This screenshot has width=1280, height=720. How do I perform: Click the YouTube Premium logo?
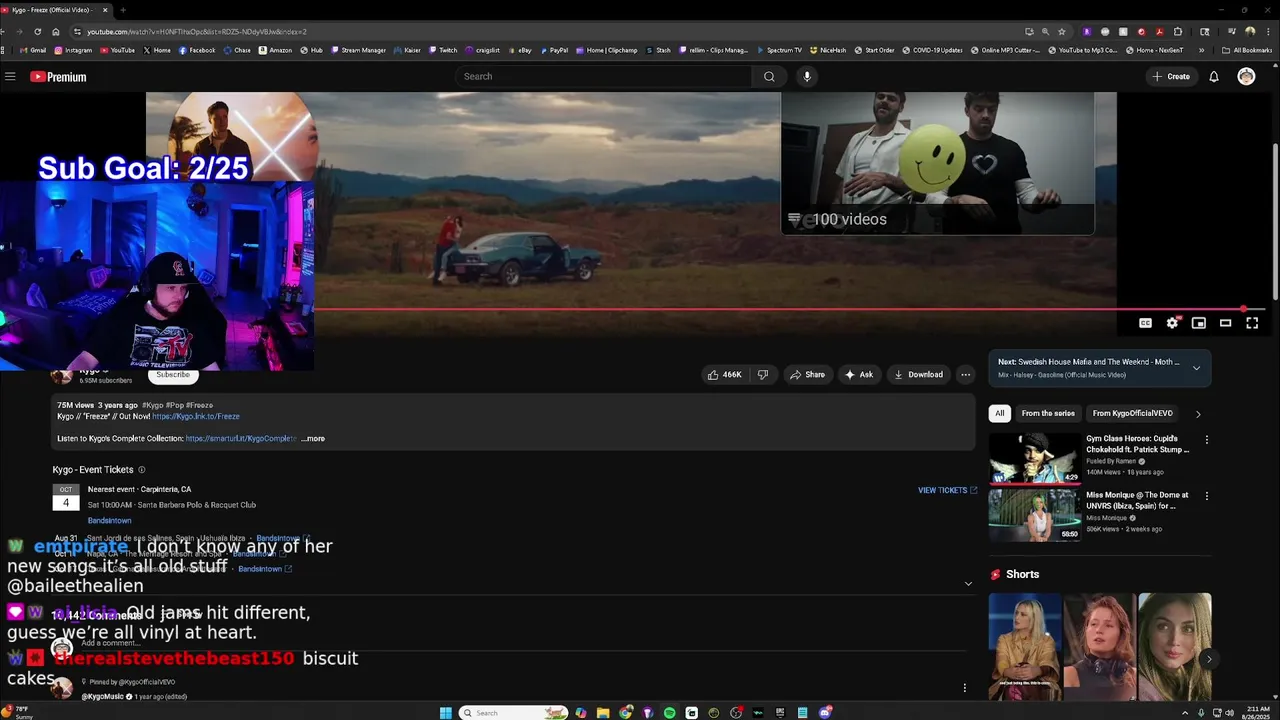pos(58,77)
